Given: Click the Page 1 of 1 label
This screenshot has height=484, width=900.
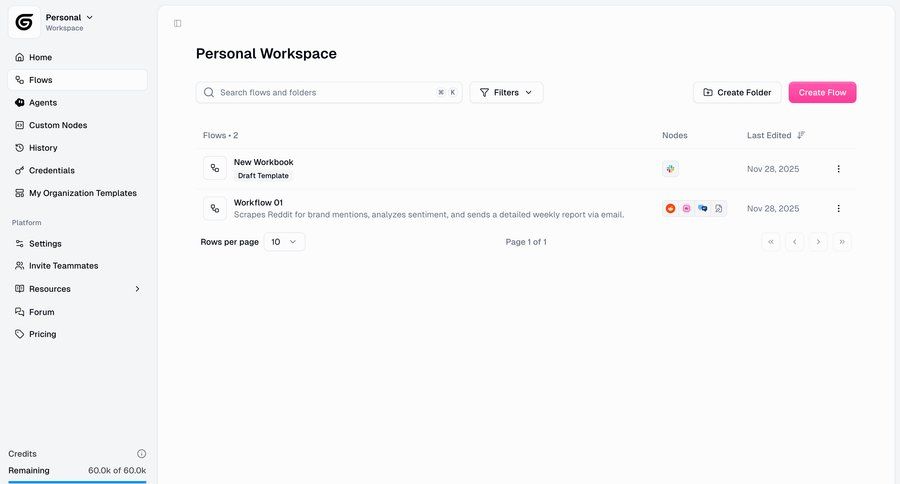Looking at the screenshot, I should click(526, 242).
